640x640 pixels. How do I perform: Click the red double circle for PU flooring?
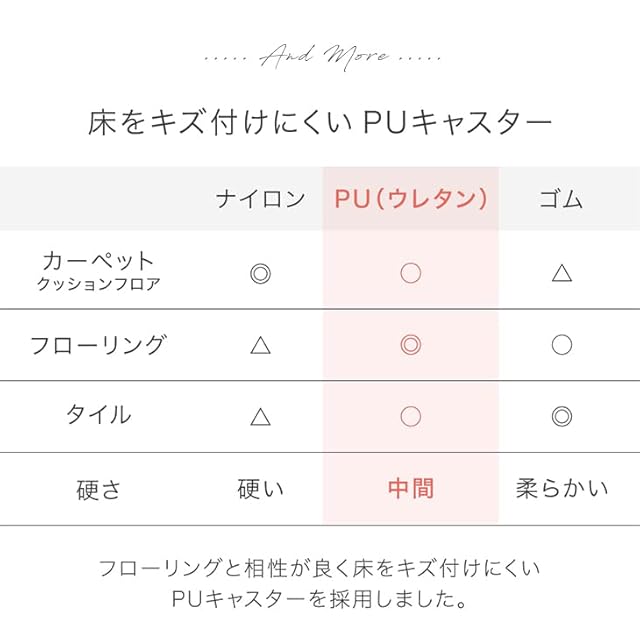pos(410,345)
